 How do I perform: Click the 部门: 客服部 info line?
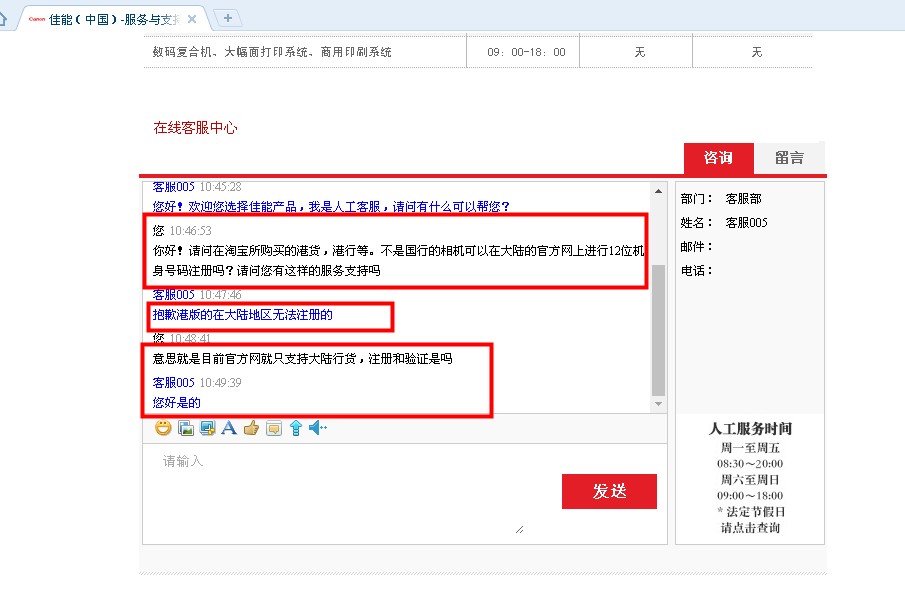[x=721, y=199]
